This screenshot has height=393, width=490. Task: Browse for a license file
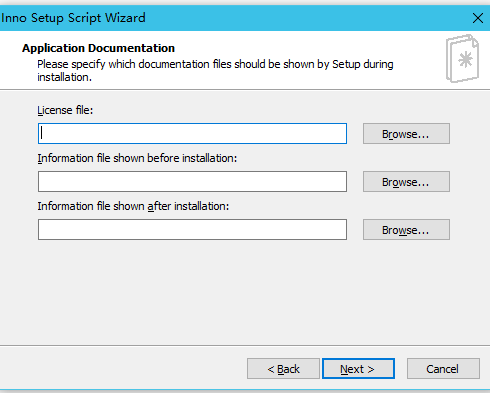pyautogui.click(x=406, y=134)
